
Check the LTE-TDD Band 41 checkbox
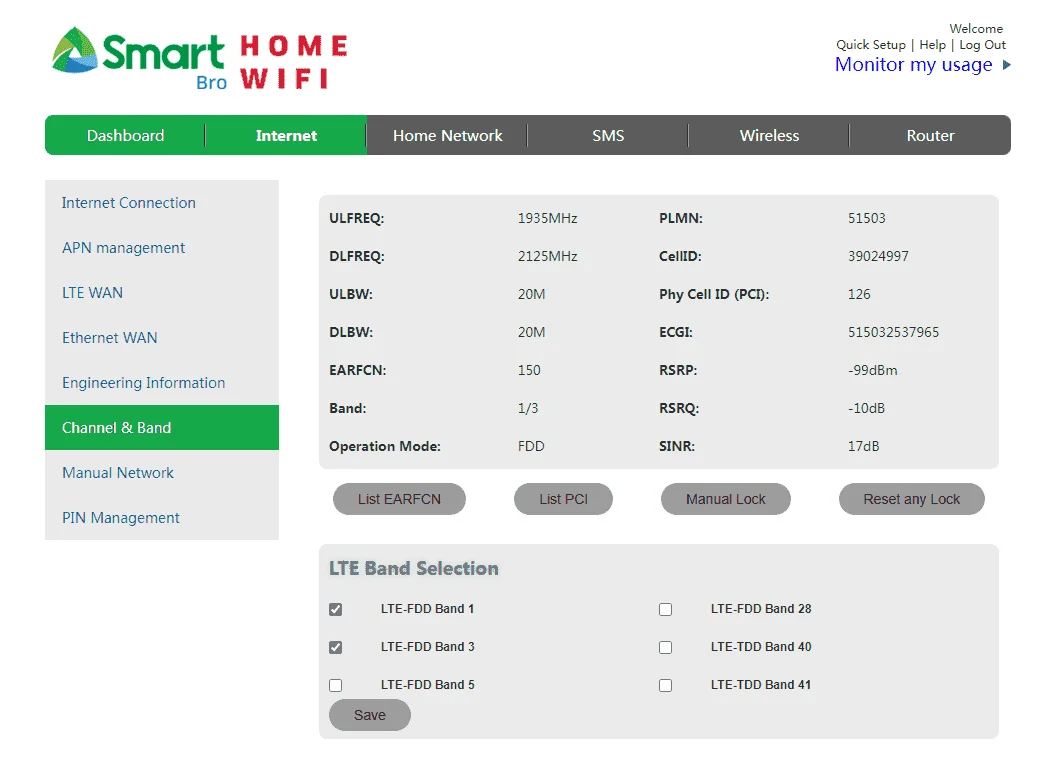pyautogui.click(x=666, y=685)
